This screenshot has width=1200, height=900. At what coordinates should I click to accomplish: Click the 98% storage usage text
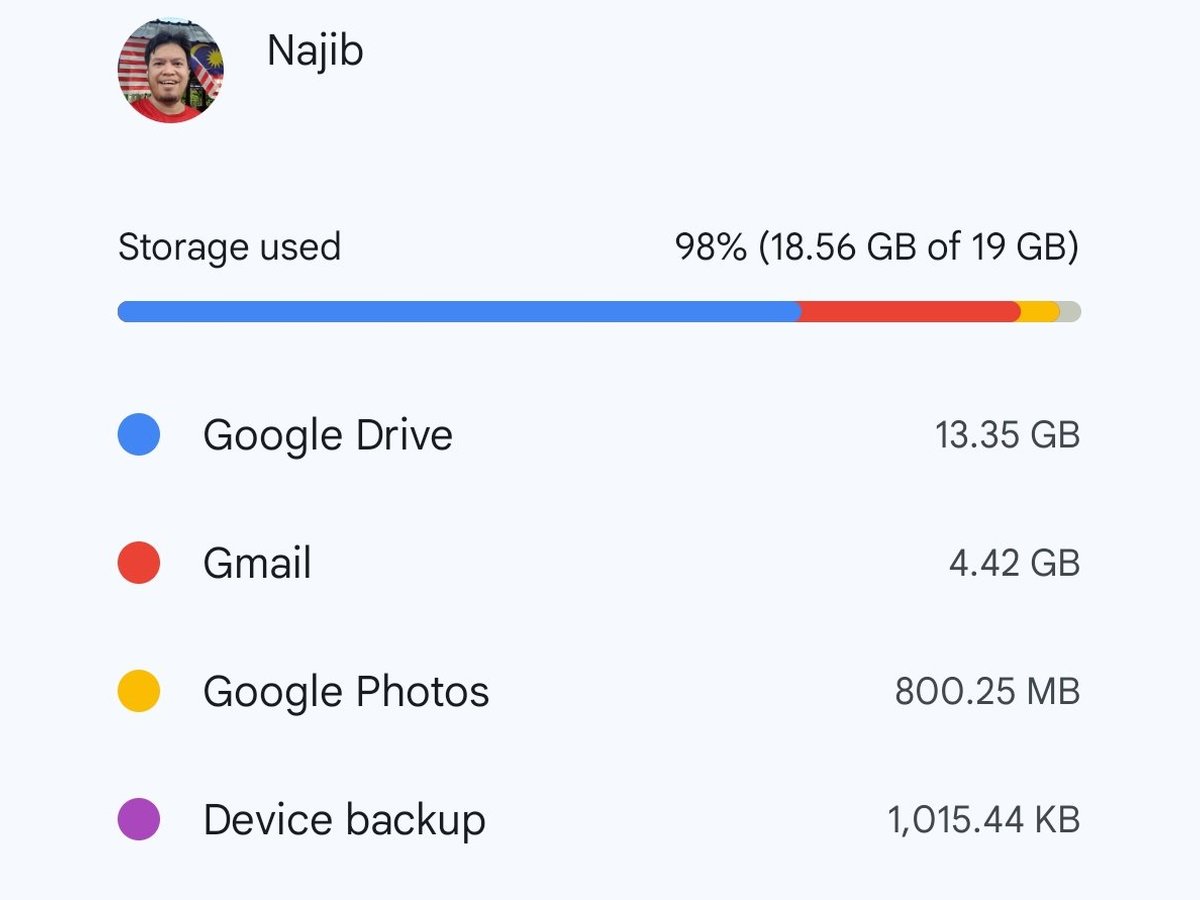tap(877, 247)
